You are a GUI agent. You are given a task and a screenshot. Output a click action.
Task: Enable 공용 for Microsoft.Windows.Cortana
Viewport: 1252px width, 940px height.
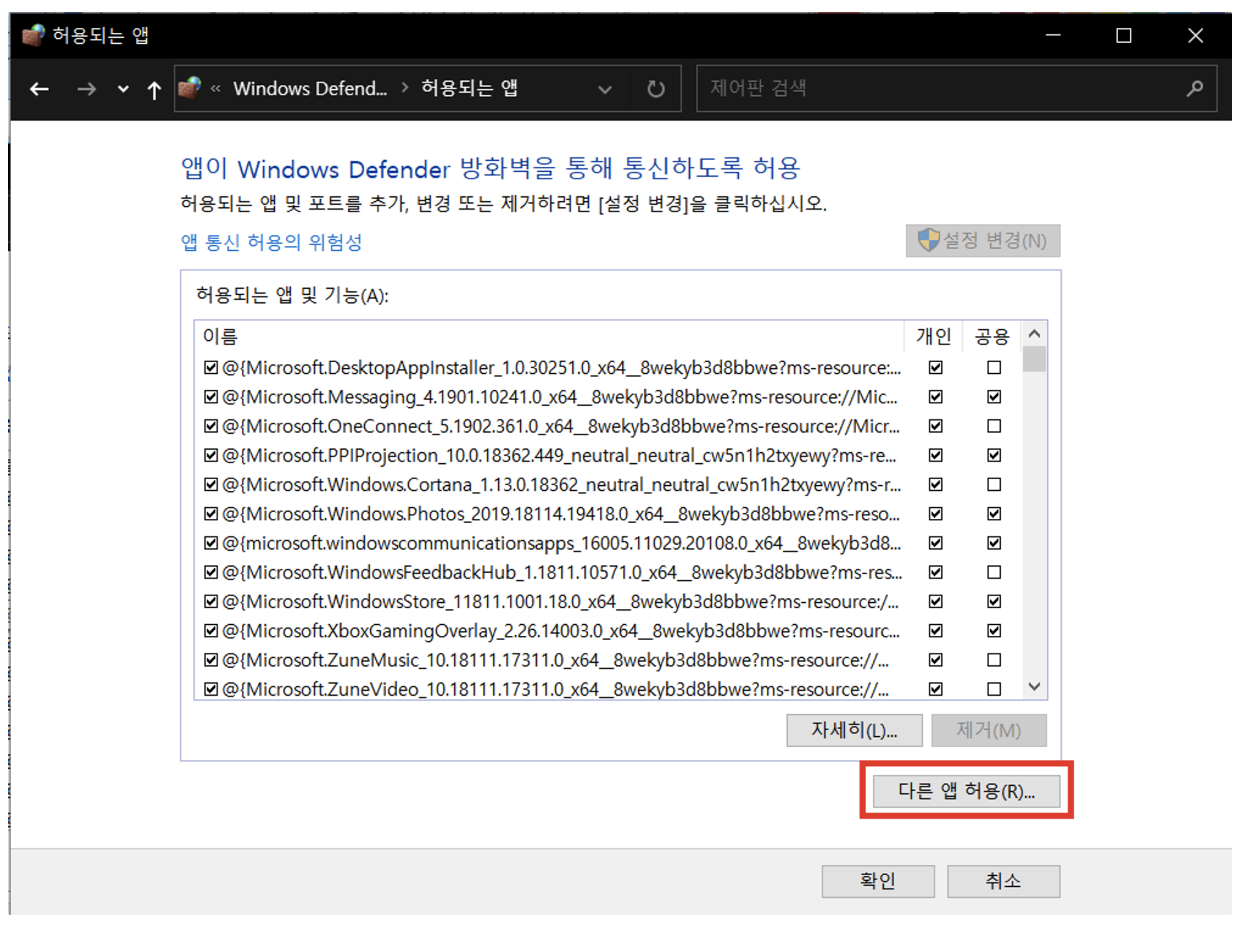[x=993, y=485]
